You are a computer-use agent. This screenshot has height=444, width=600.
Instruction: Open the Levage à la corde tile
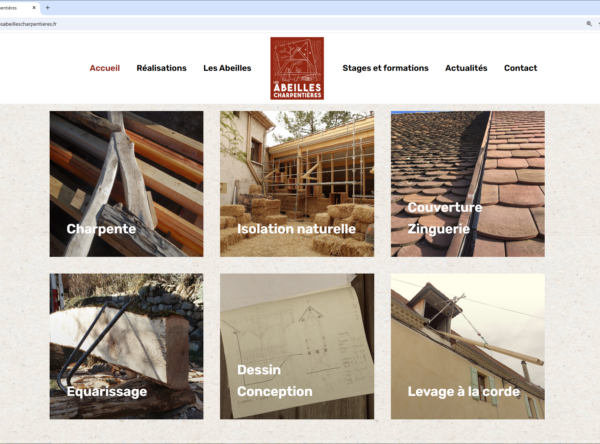click(468, 346)
